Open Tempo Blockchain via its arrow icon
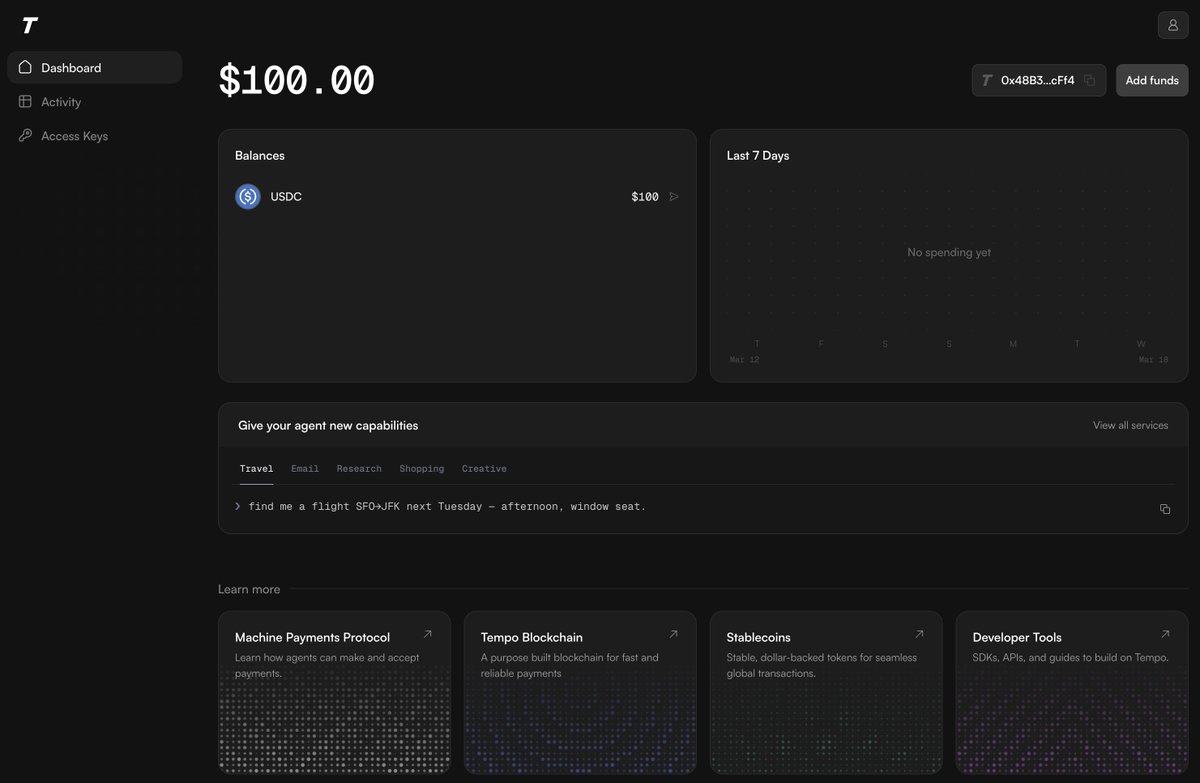This screenshot has width=1200, height=783. (673, 634)
